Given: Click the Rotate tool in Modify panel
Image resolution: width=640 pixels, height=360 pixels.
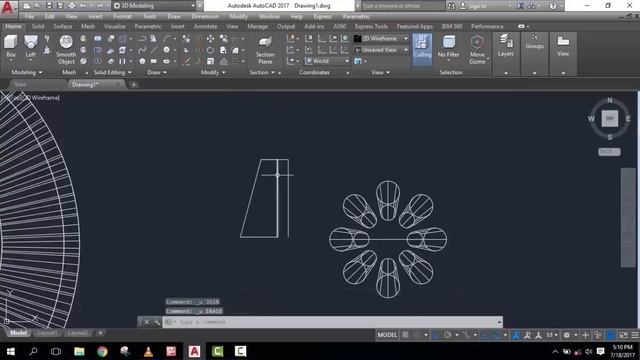Looking at the screenshot, I should tap(210, 50).
